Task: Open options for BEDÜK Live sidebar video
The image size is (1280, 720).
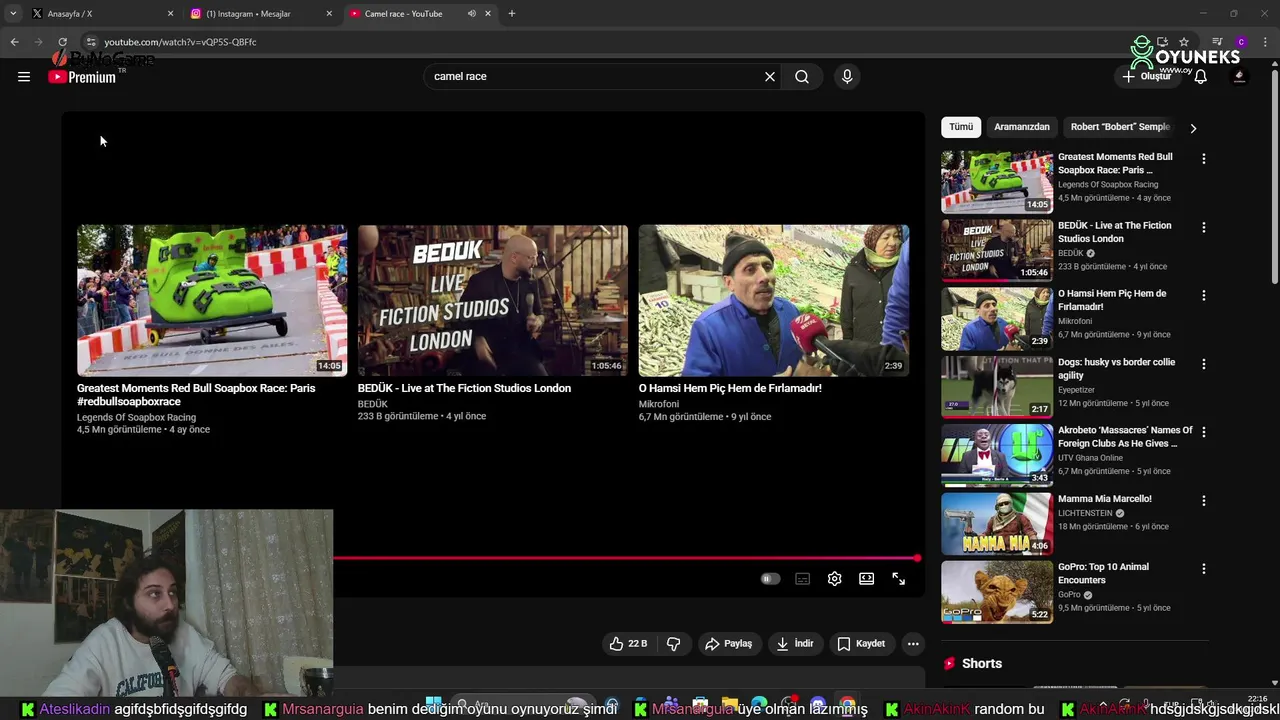Action: [1204, 227]
